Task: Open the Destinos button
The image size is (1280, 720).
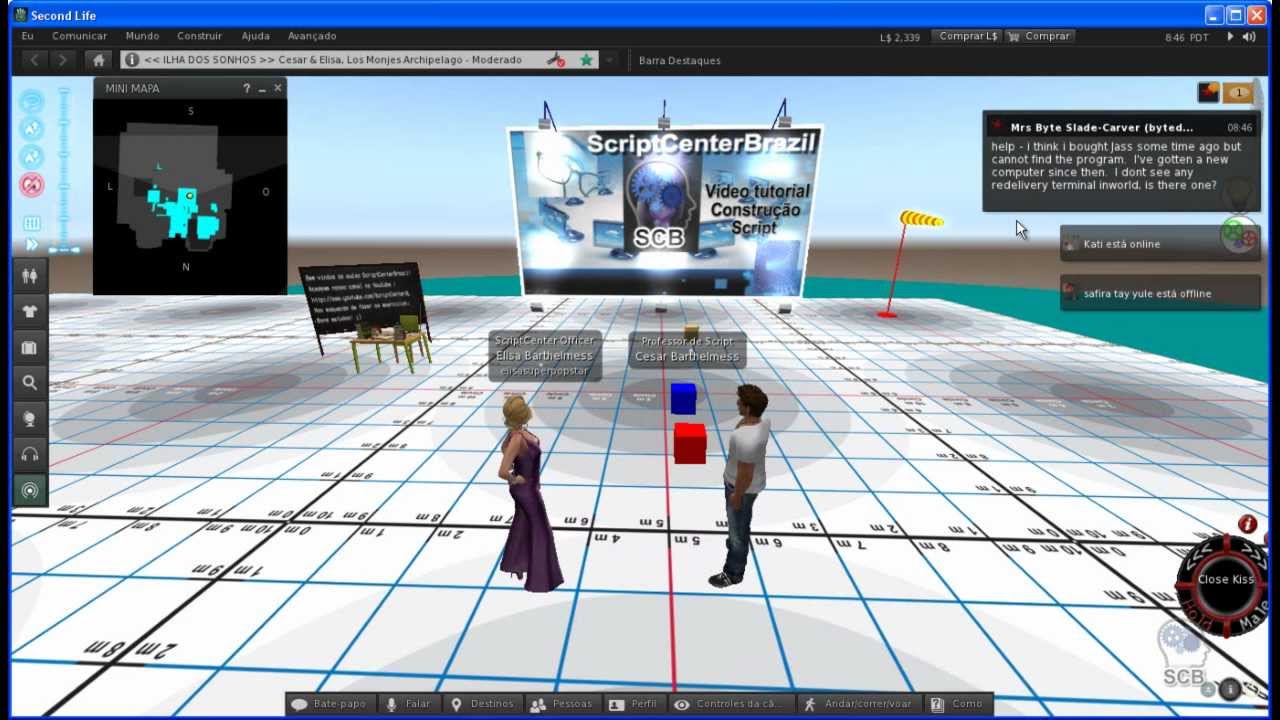Action: (x=482, y=704)
